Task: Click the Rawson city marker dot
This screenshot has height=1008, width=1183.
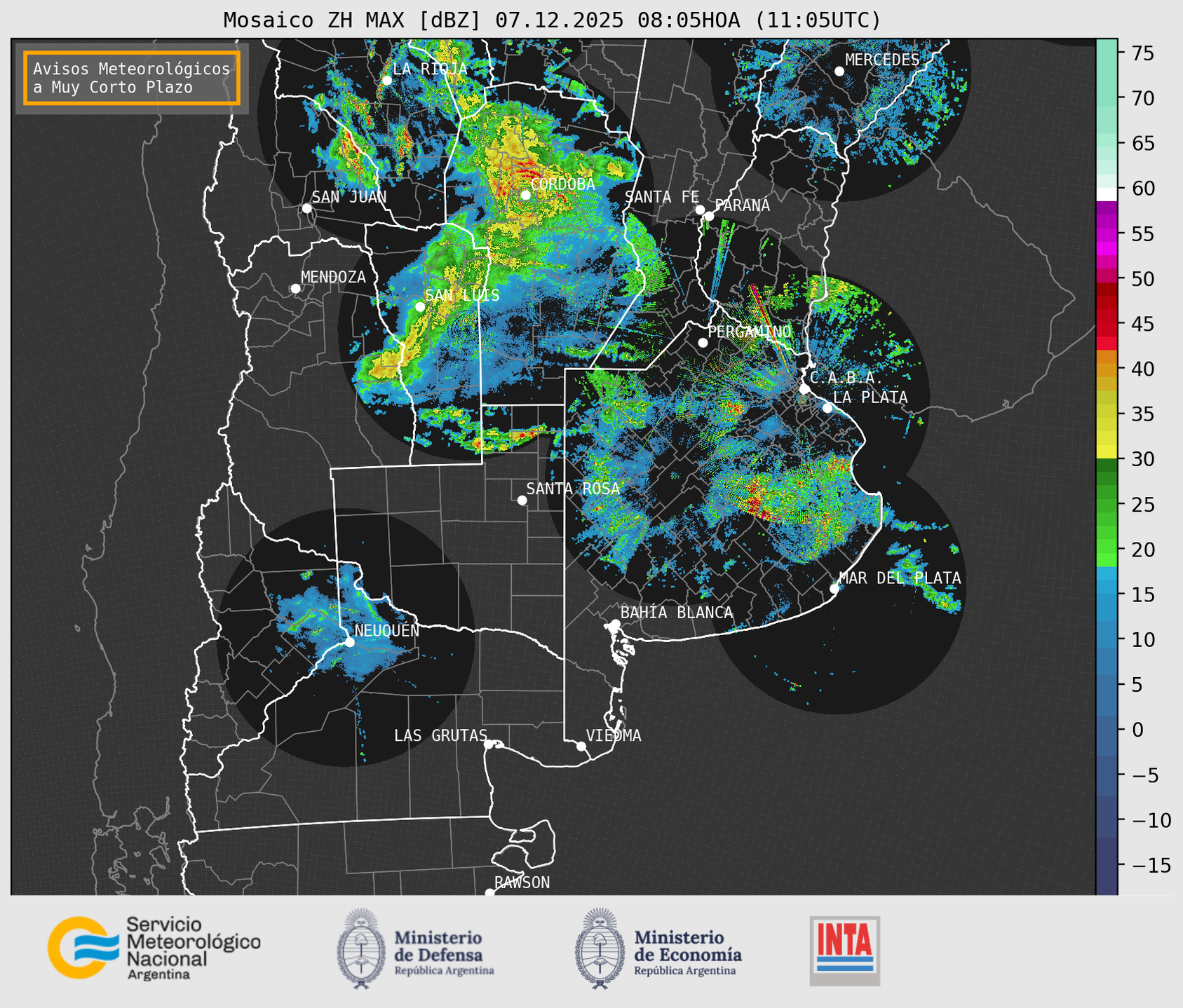Action: click(489, 892)
